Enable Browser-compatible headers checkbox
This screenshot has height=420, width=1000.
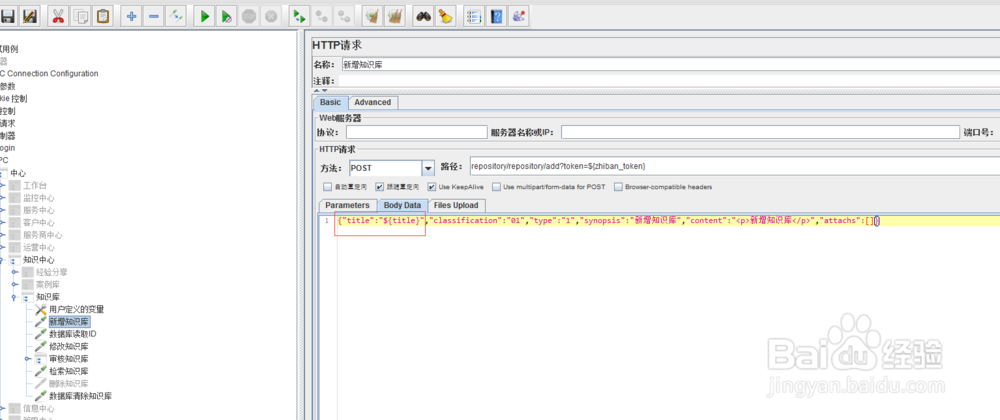point(619,187)
